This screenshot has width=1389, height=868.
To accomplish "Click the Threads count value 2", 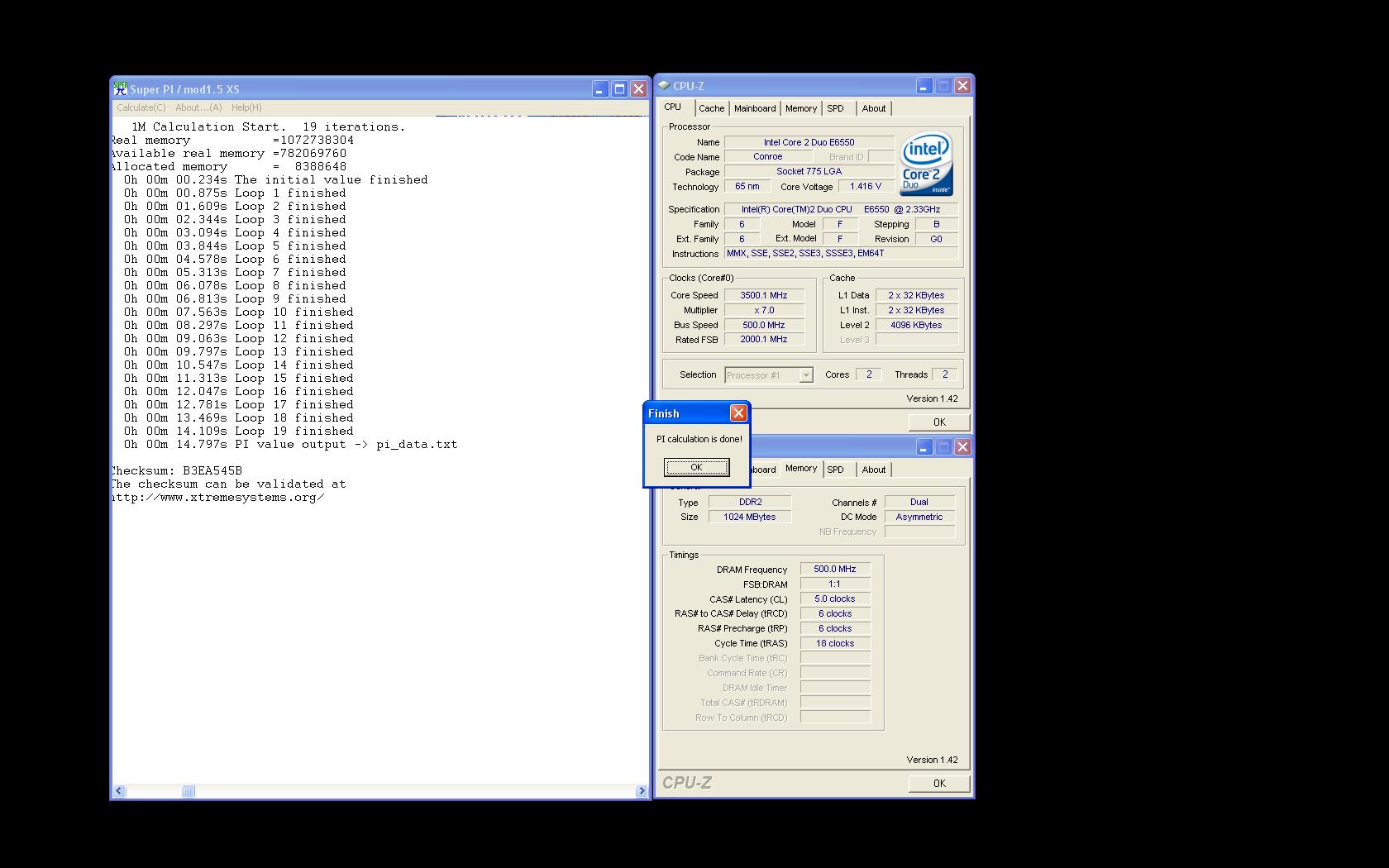I will click(945, 374).
